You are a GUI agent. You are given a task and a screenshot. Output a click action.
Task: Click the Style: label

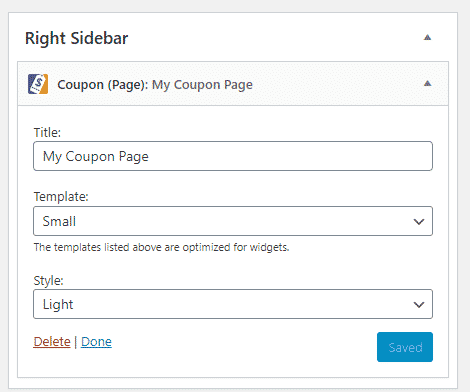tap(48, 281)
